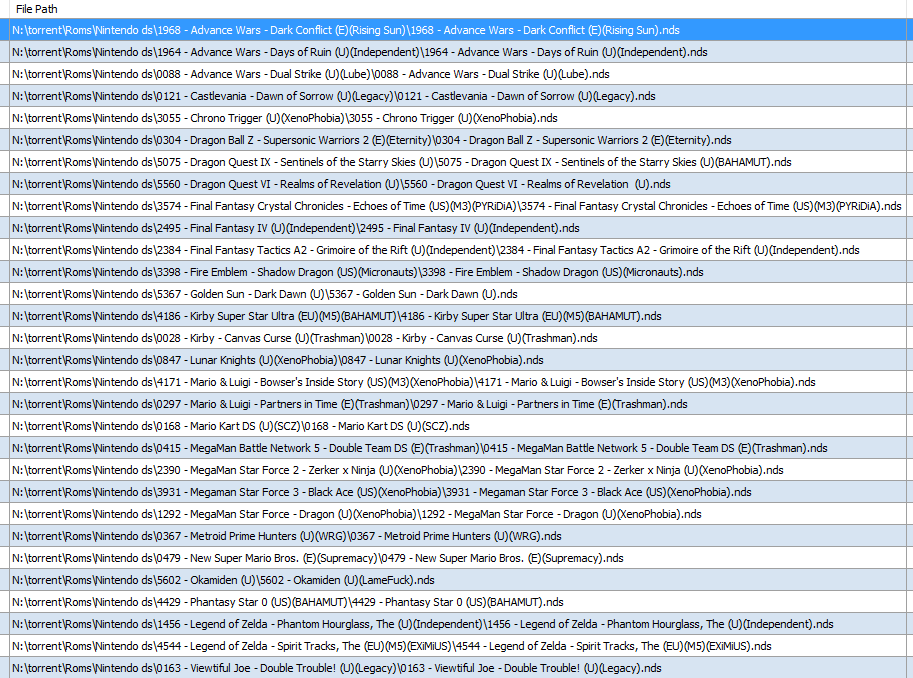Select Final Fantasy Tactics A2 row
Image resolution: width=913 pixels, height=678 pixels.
[x=458, y=250]
